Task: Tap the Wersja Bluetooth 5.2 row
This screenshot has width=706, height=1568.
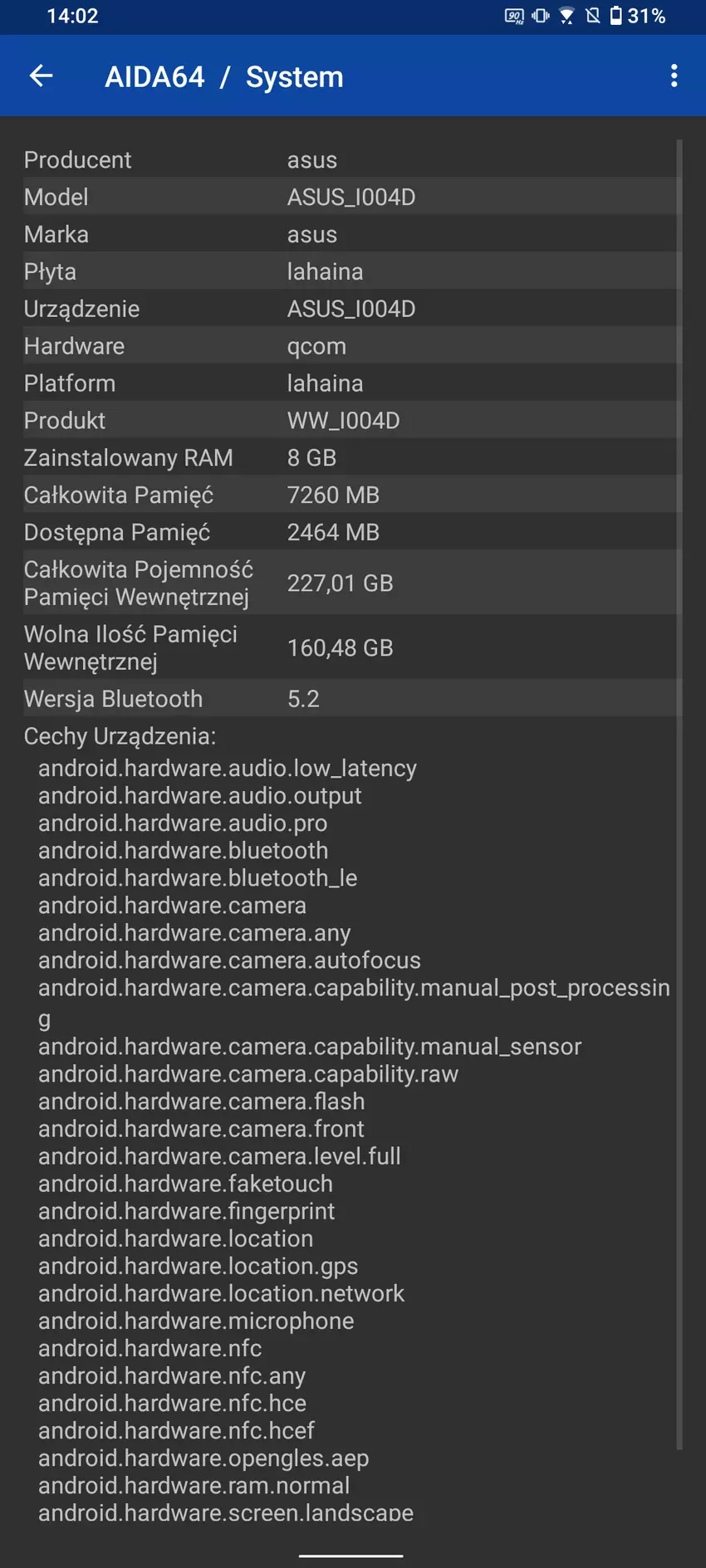Action: pyautogui.click(x=349, y=699)
